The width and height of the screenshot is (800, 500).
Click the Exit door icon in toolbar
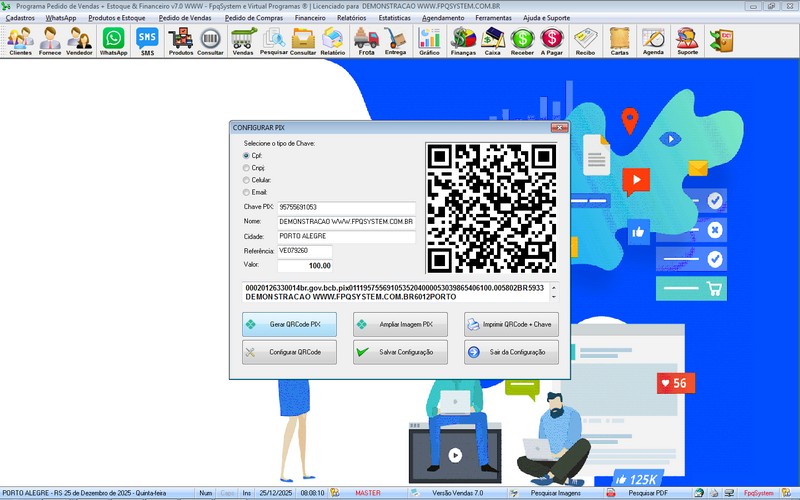click(721, 41)
